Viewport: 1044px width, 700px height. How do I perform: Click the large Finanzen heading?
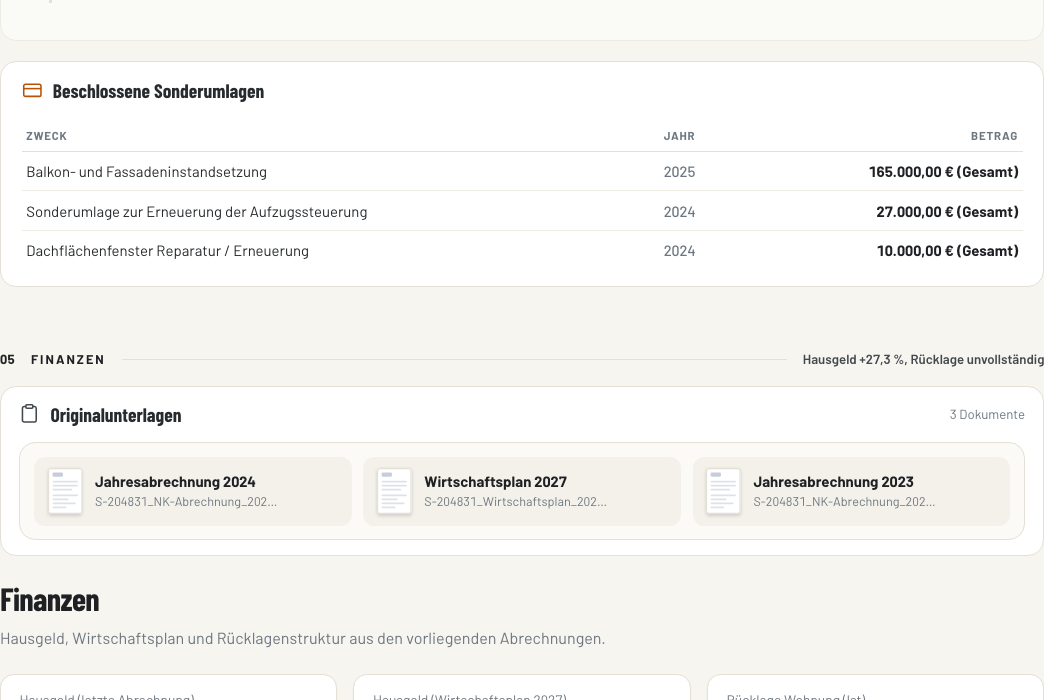pyautogui.click(x=50, y=600)
